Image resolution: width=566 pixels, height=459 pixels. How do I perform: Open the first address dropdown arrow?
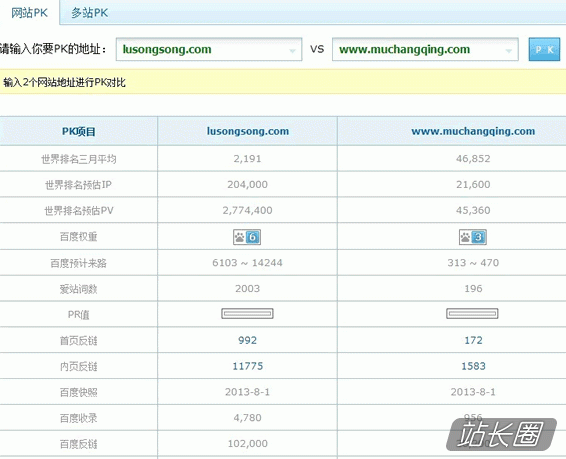click(292, 51)
